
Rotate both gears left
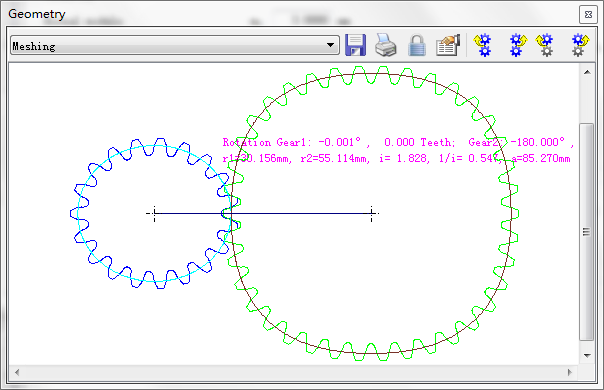click(x=483, y=45)
